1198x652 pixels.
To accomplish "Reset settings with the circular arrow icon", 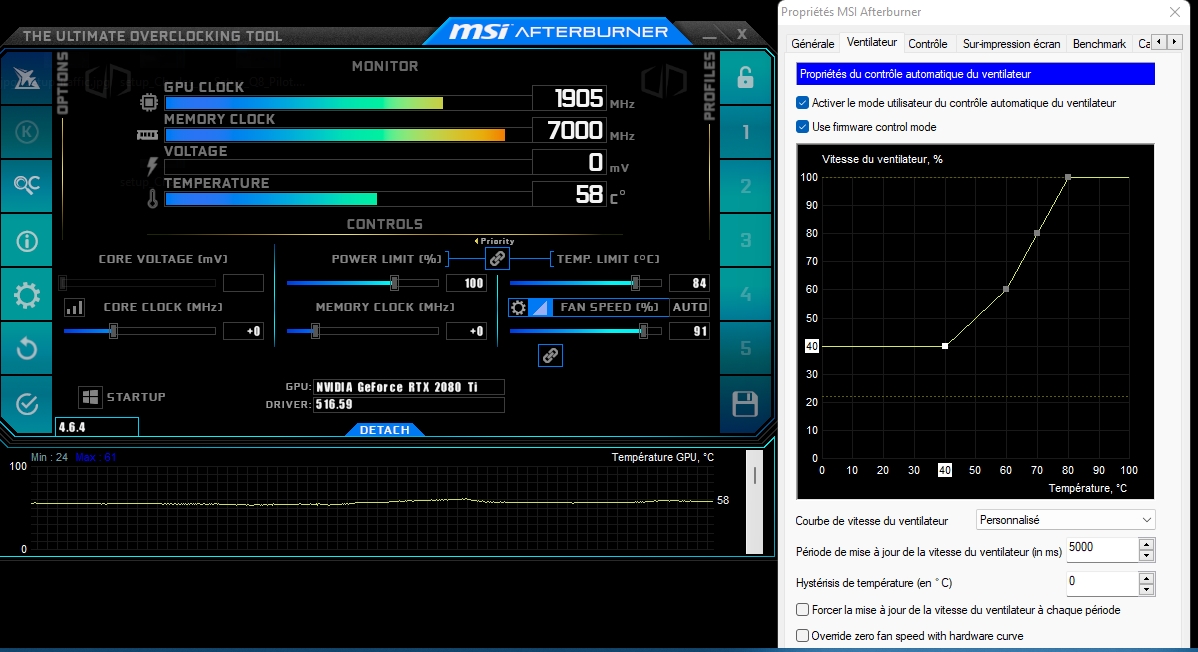I will pyautogui.click(x=27, y=349).
